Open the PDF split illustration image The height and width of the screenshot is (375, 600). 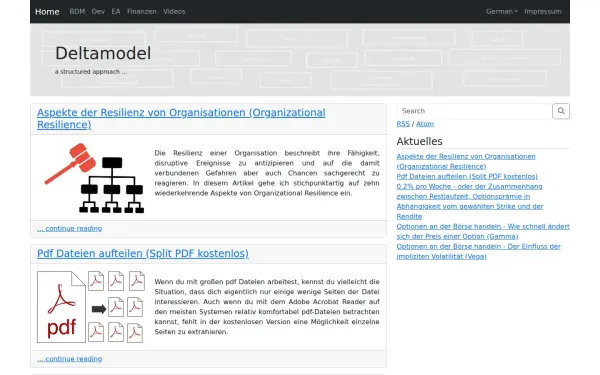click(x=91, y=307)
